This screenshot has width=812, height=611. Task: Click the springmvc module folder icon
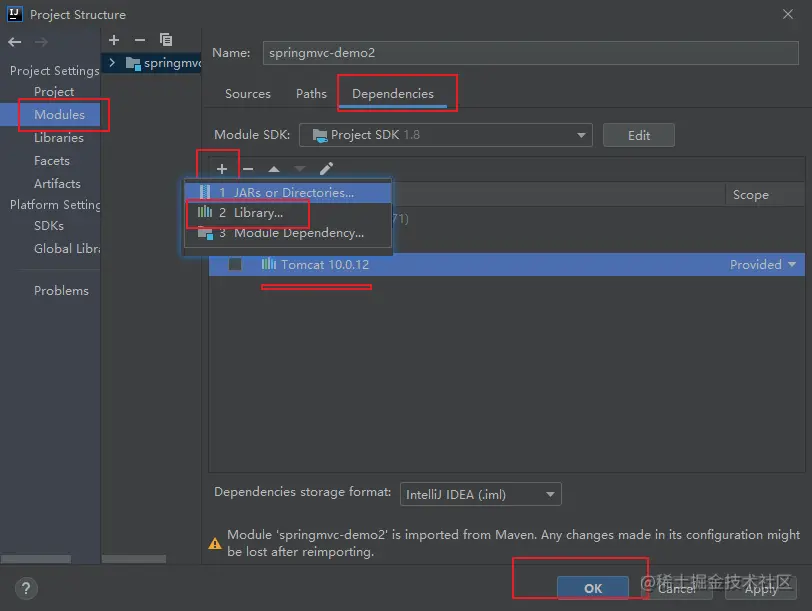[x=133, y=64]
